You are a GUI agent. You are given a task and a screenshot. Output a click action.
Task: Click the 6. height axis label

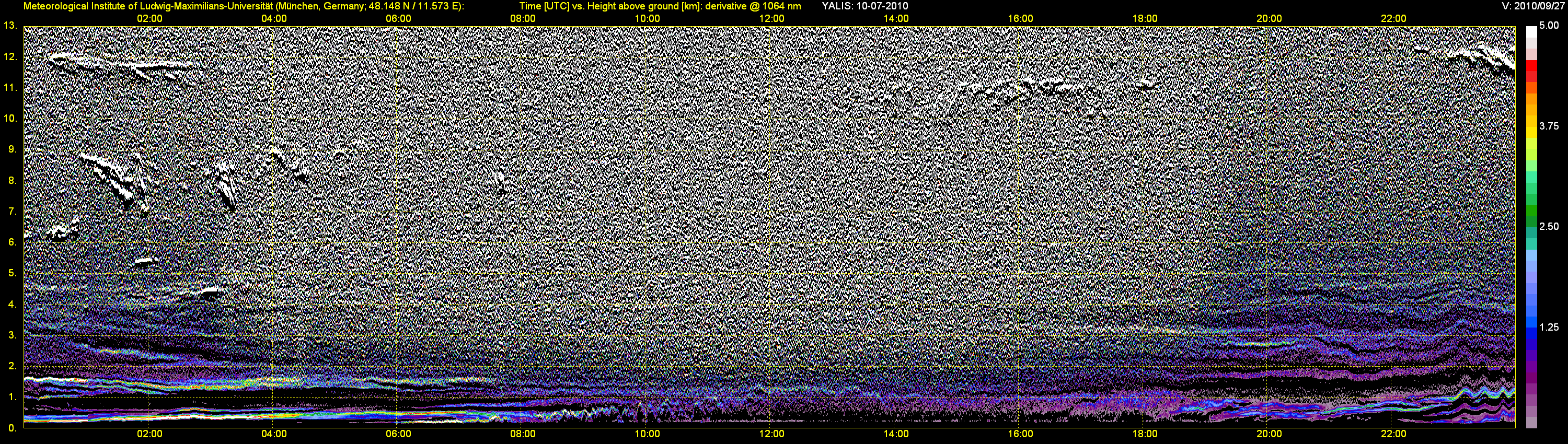point(12,242)
